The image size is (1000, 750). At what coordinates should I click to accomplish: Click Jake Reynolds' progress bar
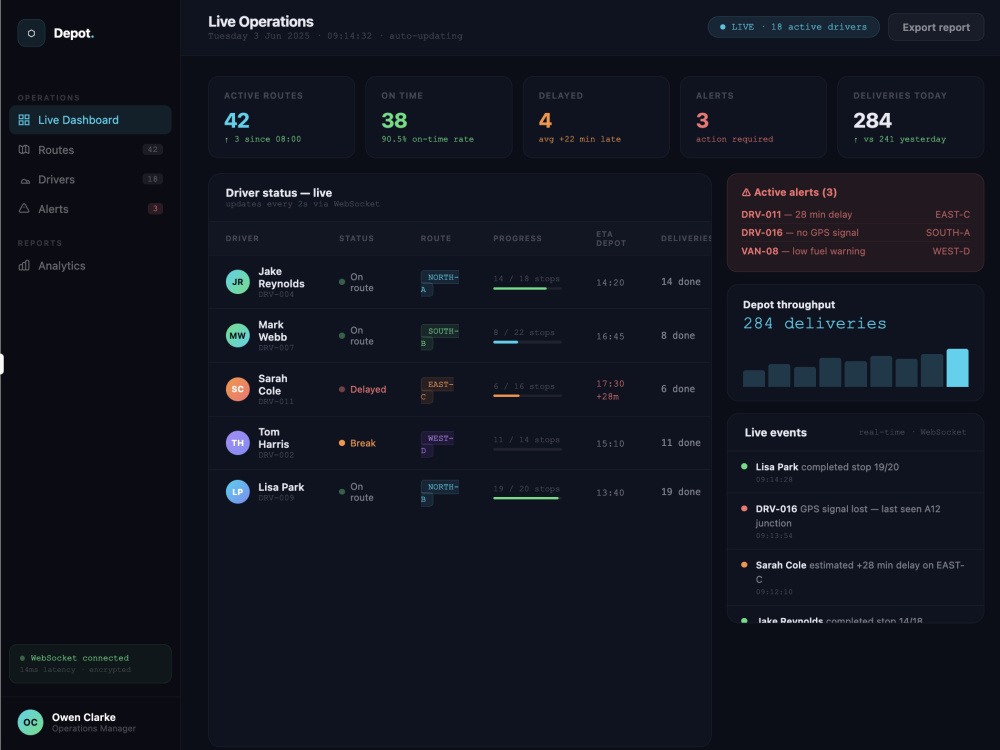point(527,289)
